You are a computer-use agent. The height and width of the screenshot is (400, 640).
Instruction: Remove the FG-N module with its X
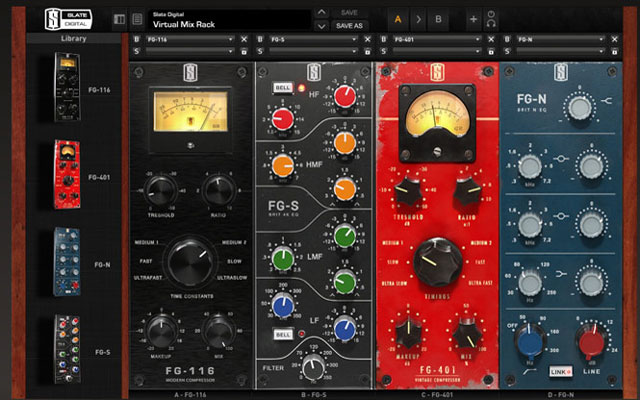614,39
